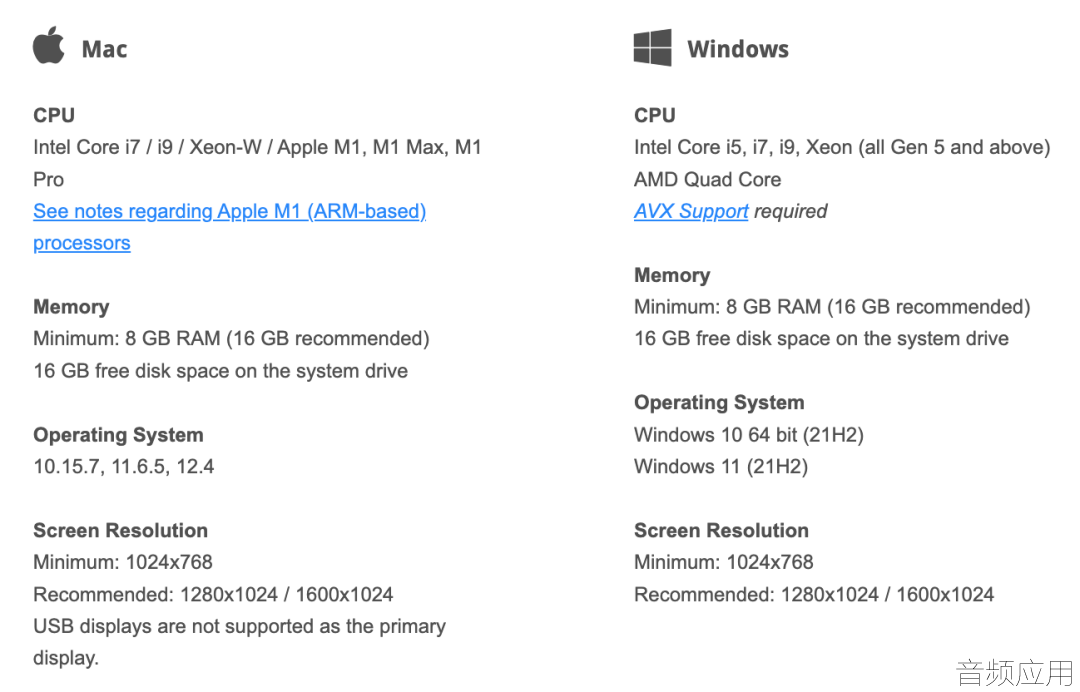
Task: Click the Mac Memory heading
Action: 71,307
